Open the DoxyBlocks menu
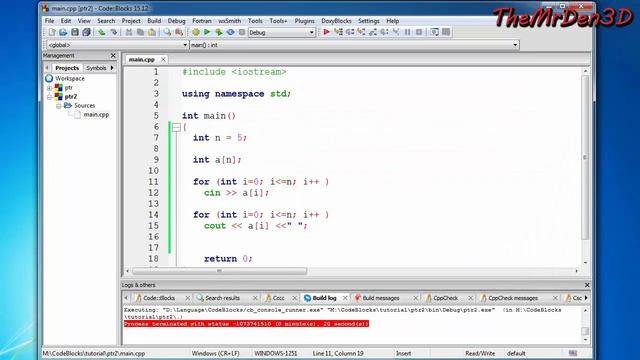 pos(336,21)
